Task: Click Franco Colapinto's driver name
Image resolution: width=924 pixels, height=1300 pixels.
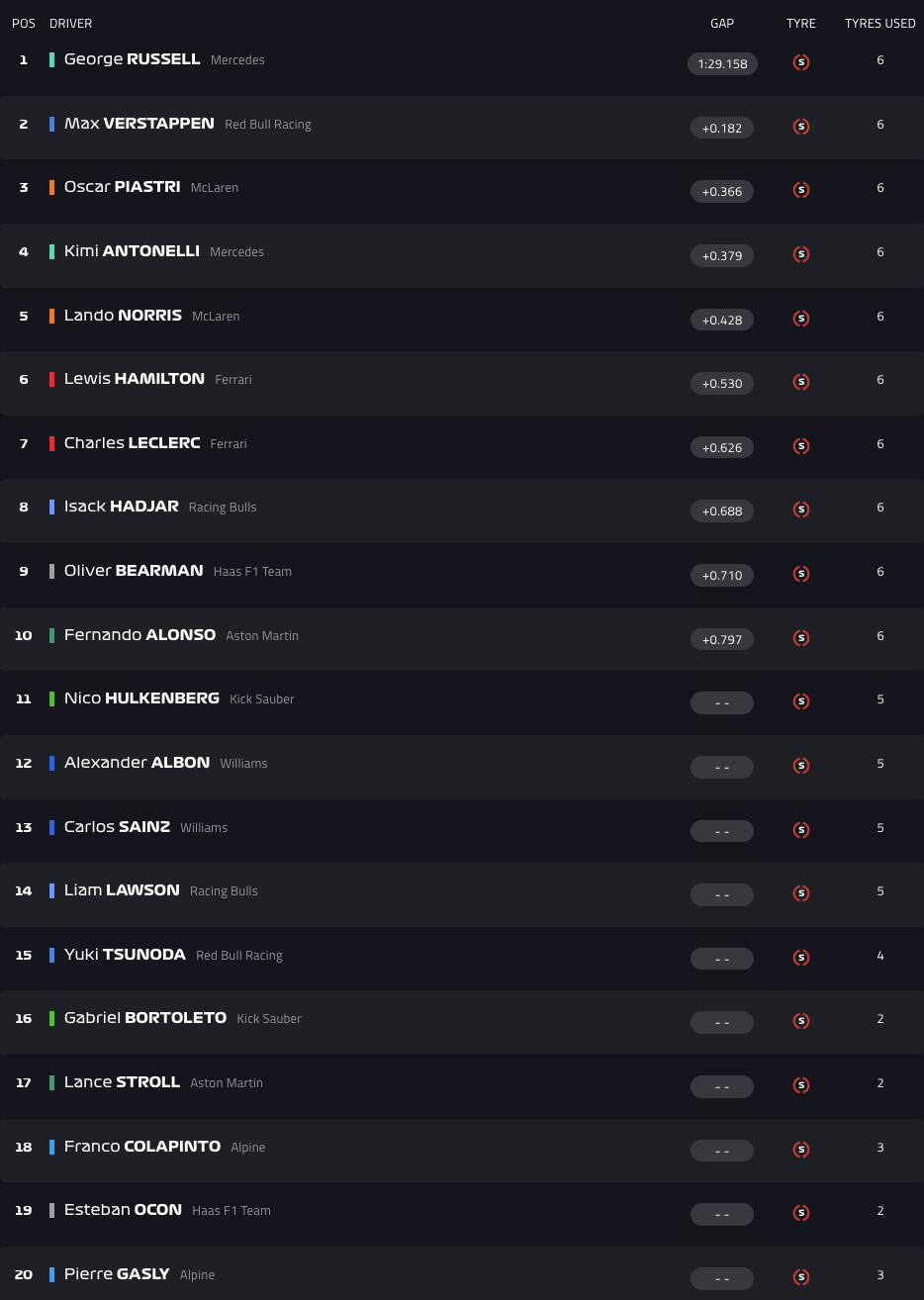Action: [x=142, y=1147]
